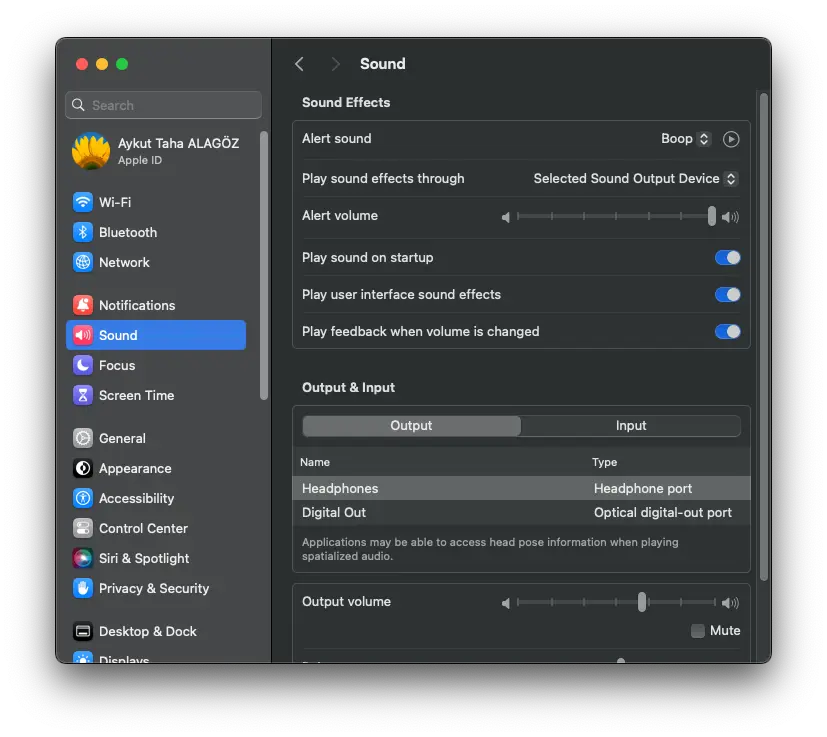The height and width of the screenshot is (737, 827).
Task: Open the Alert sound Boop dropdown
Action: (686, 139)
